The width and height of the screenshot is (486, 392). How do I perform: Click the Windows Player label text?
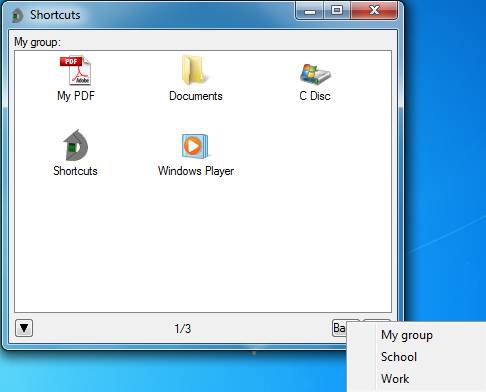coord(196,171)
